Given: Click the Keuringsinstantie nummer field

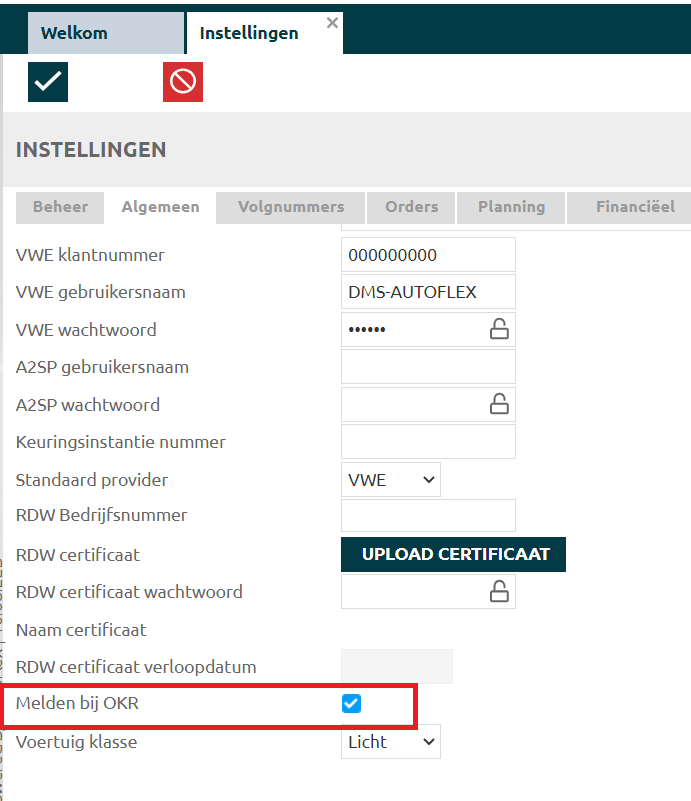Looking at the screenshot, I should click(428, 441).
